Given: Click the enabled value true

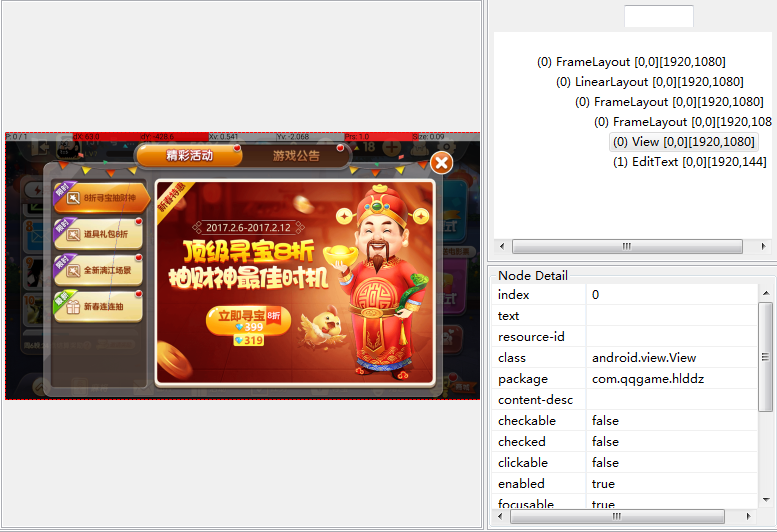Looking at the screenshot, I should click(603, 483).
